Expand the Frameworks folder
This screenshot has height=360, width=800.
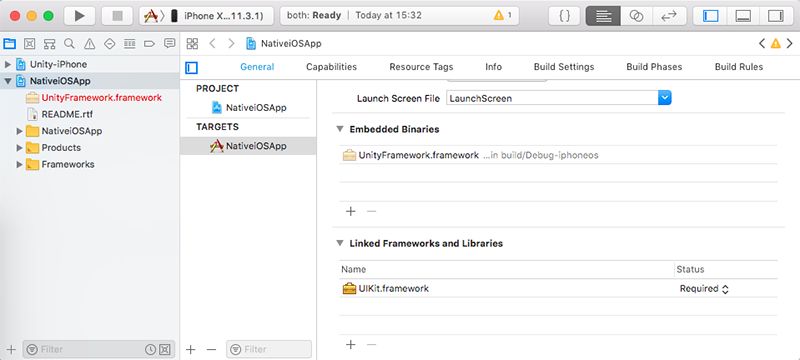[x=20, y=164]
